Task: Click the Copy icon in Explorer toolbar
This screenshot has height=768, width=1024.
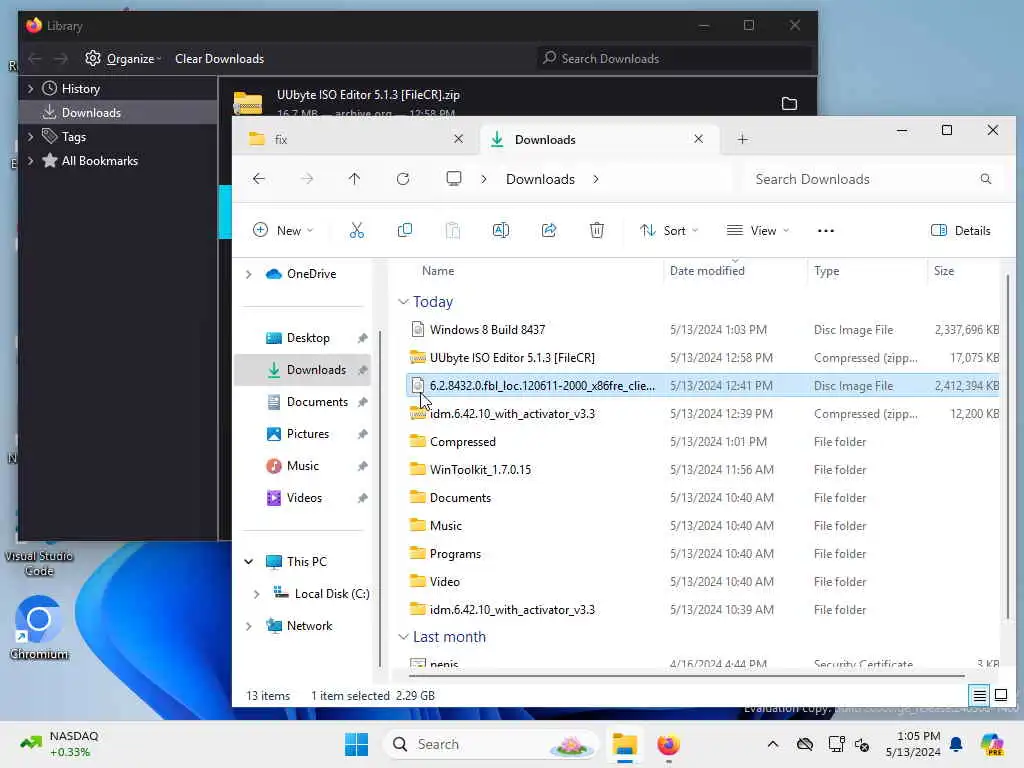Action: pos(405,231)
